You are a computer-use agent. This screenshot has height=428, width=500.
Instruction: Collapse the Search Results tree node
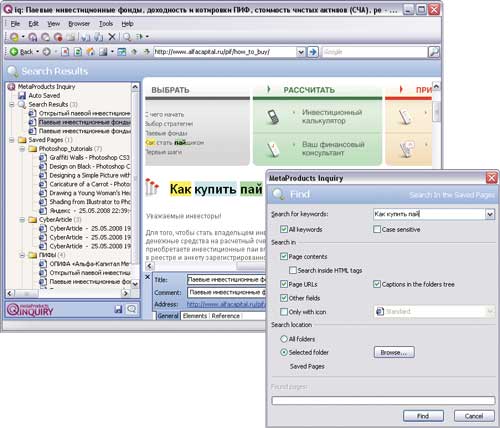(12, 105)
